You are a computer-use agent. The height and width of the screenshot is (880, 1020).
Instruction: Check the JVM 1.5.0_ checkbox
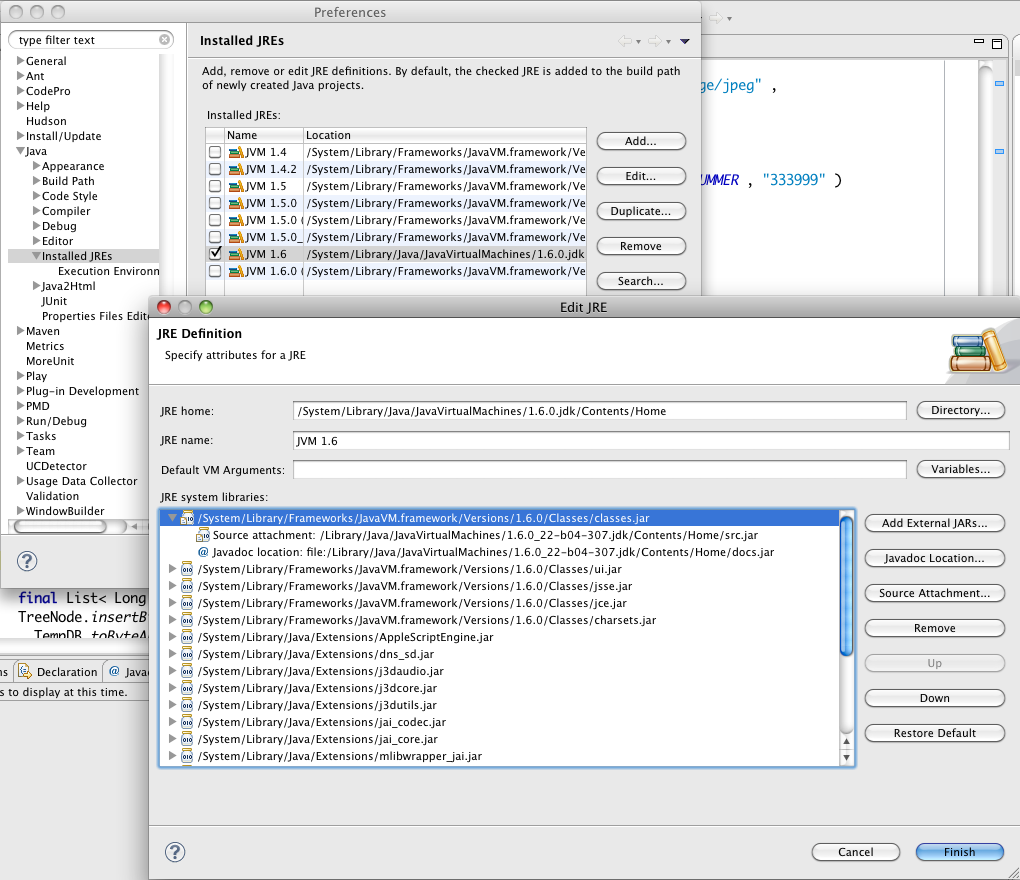coord(215,237)
